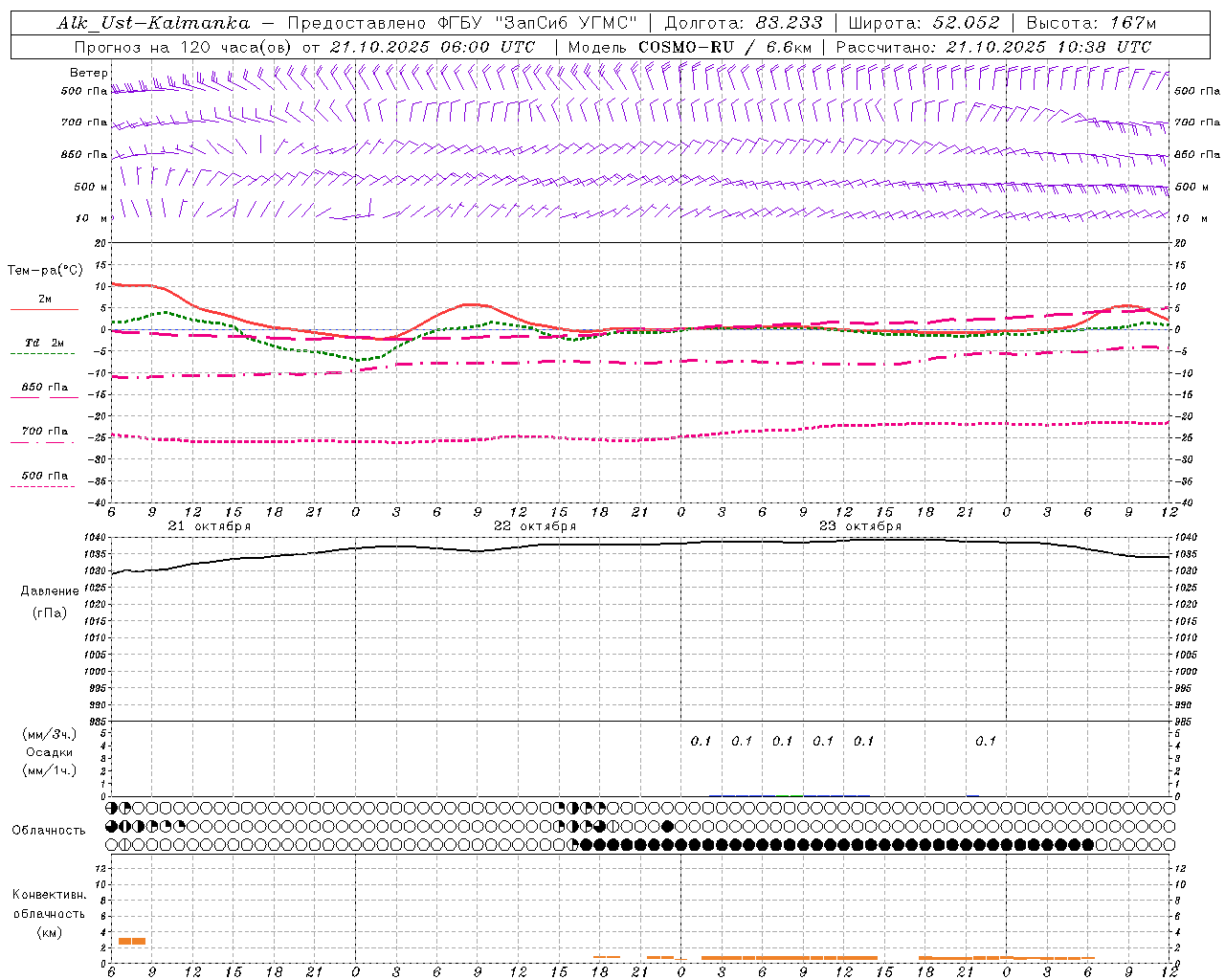The height and width of the screenshot is (980, 1225).
Task: Click the model label COSMO-RU / 6.6км
Action: pyautogui.click(x=724, y=47)
